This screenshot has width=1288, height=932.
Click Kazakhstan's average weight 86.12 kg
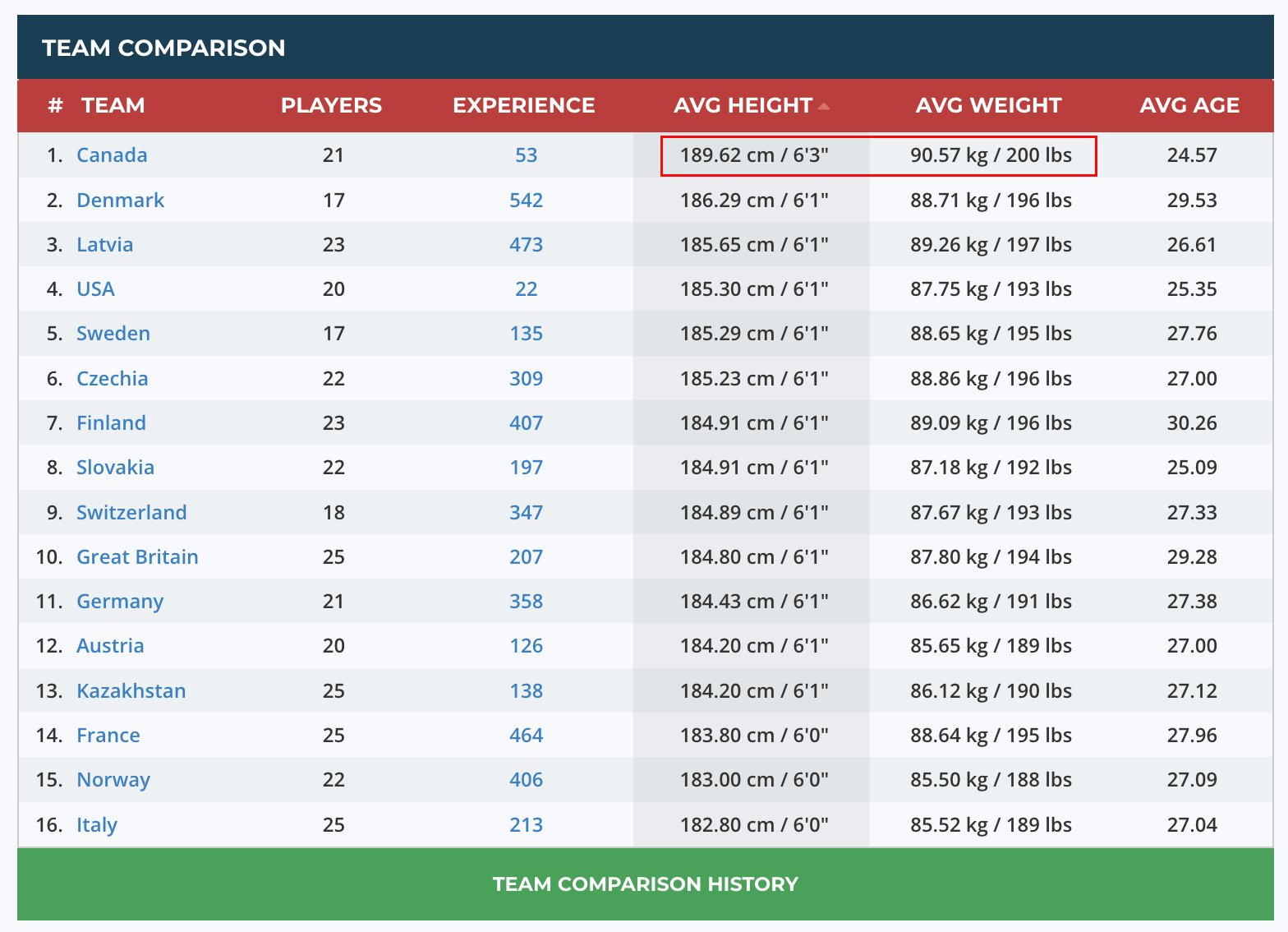point(991,691)
